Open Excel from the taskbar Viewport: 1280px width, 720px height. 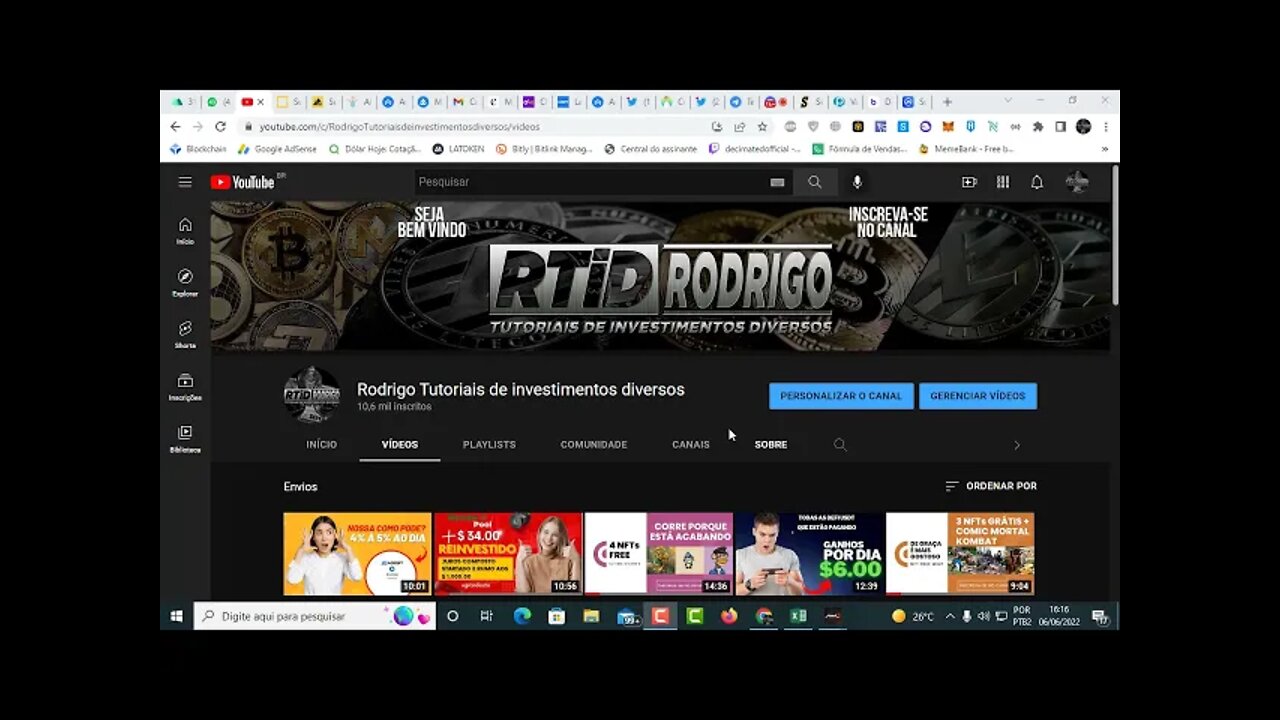coord(798,616)
